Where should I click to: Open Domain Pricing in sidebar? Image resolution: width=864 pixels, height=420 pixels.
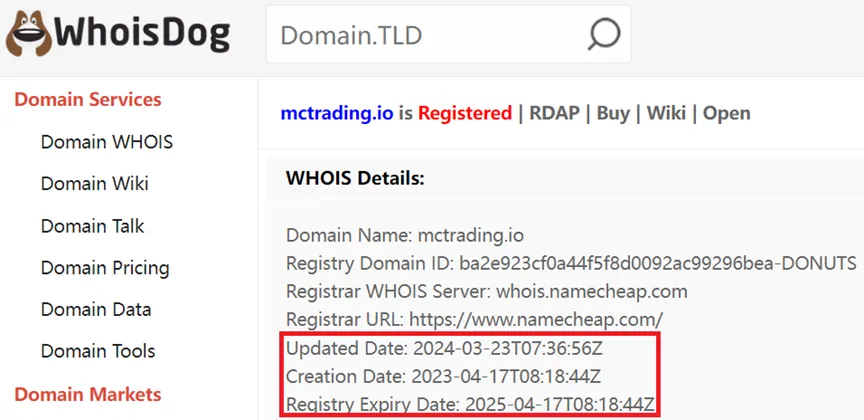click(105, 268)
